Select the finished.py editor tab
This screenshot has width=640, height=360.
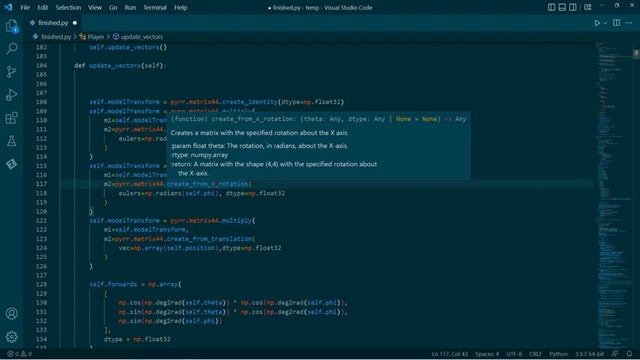[x=52, y=23]
